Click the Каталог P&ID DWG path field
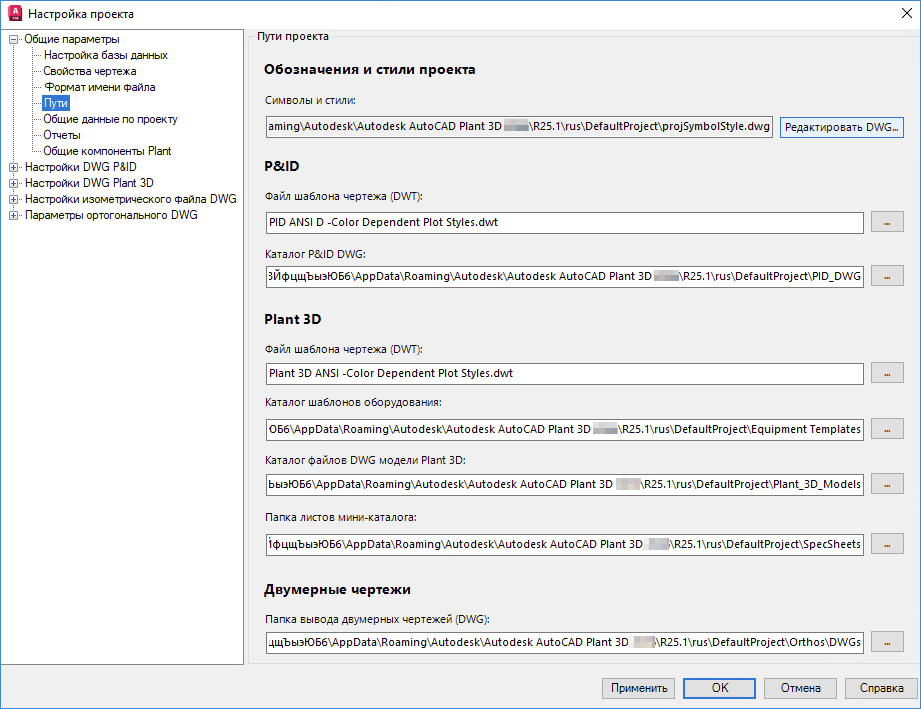The width and height of the screenshot is (921, 709). coord(564,276)
